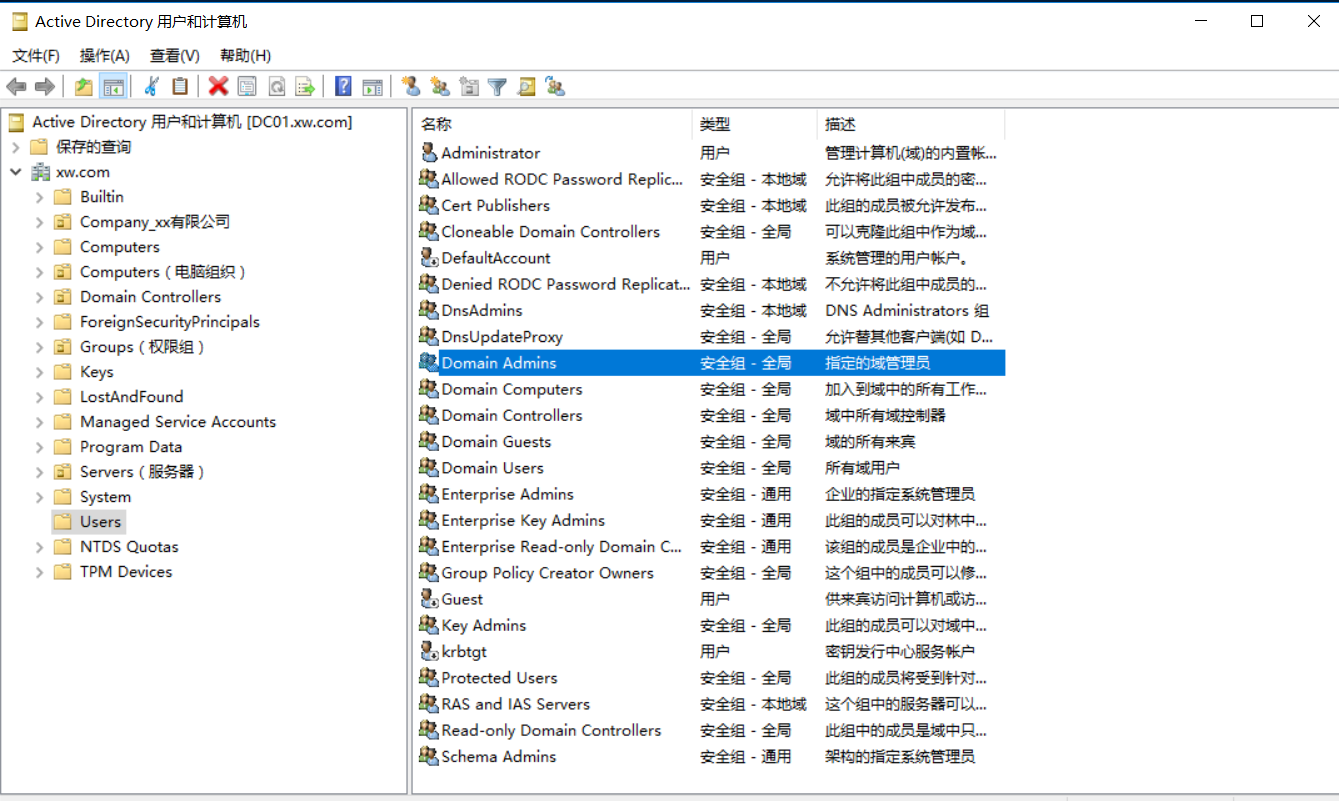The height and width of the screenshot is (801, 1339).
Task: Click the Cert Publishers group icon
Action: tap(429, 205)
